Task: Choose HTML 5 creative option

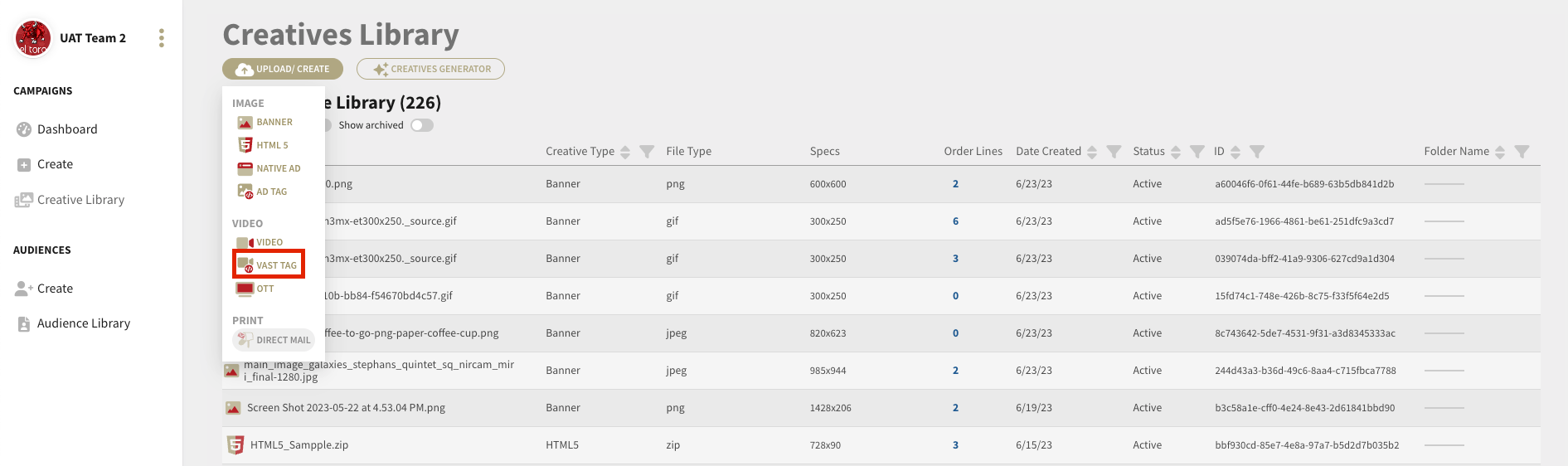Action: pos(272,145)
